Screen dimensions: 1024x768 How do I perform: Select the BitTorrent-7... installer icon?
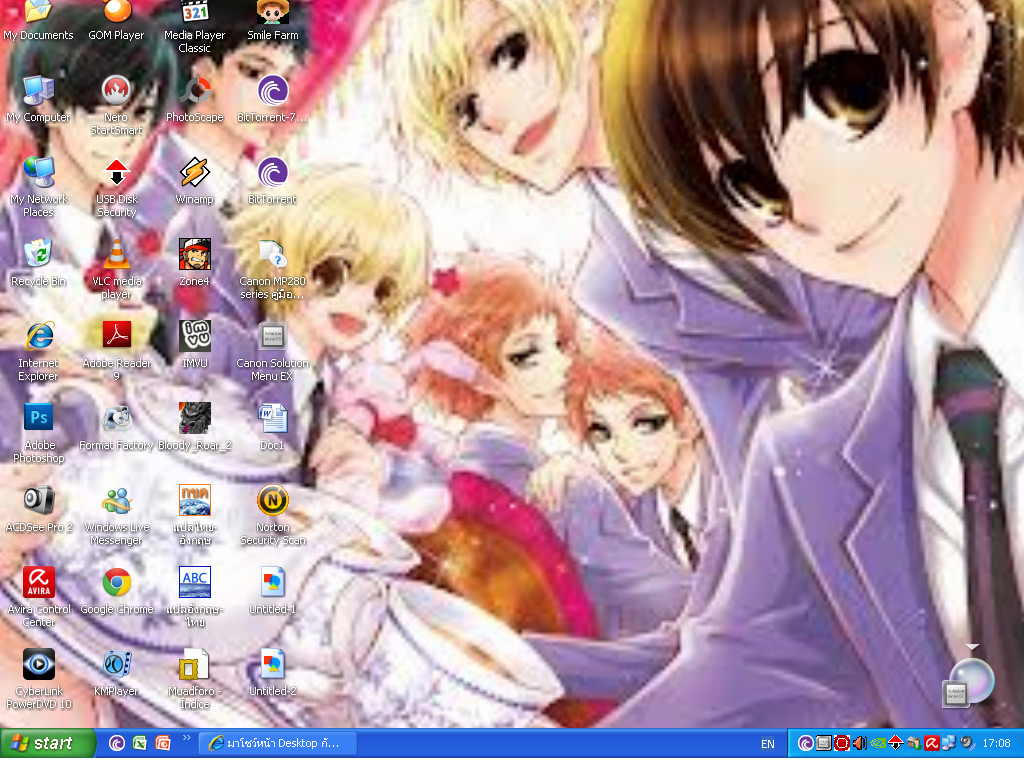272,99
